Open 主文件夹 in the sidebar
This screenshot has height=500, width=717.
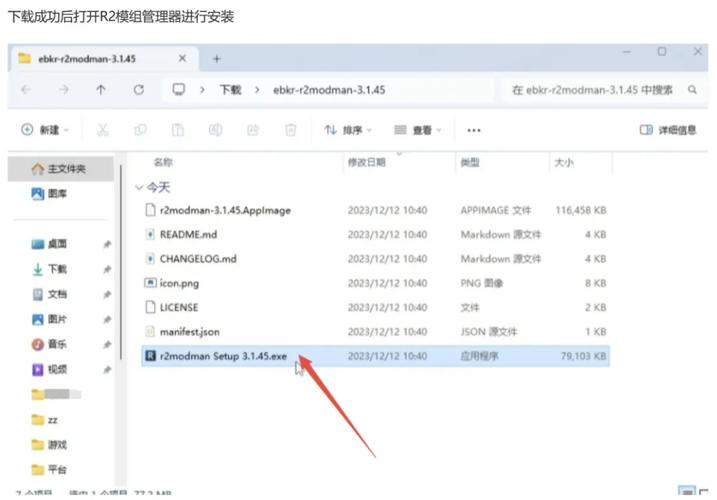point(61,169)
